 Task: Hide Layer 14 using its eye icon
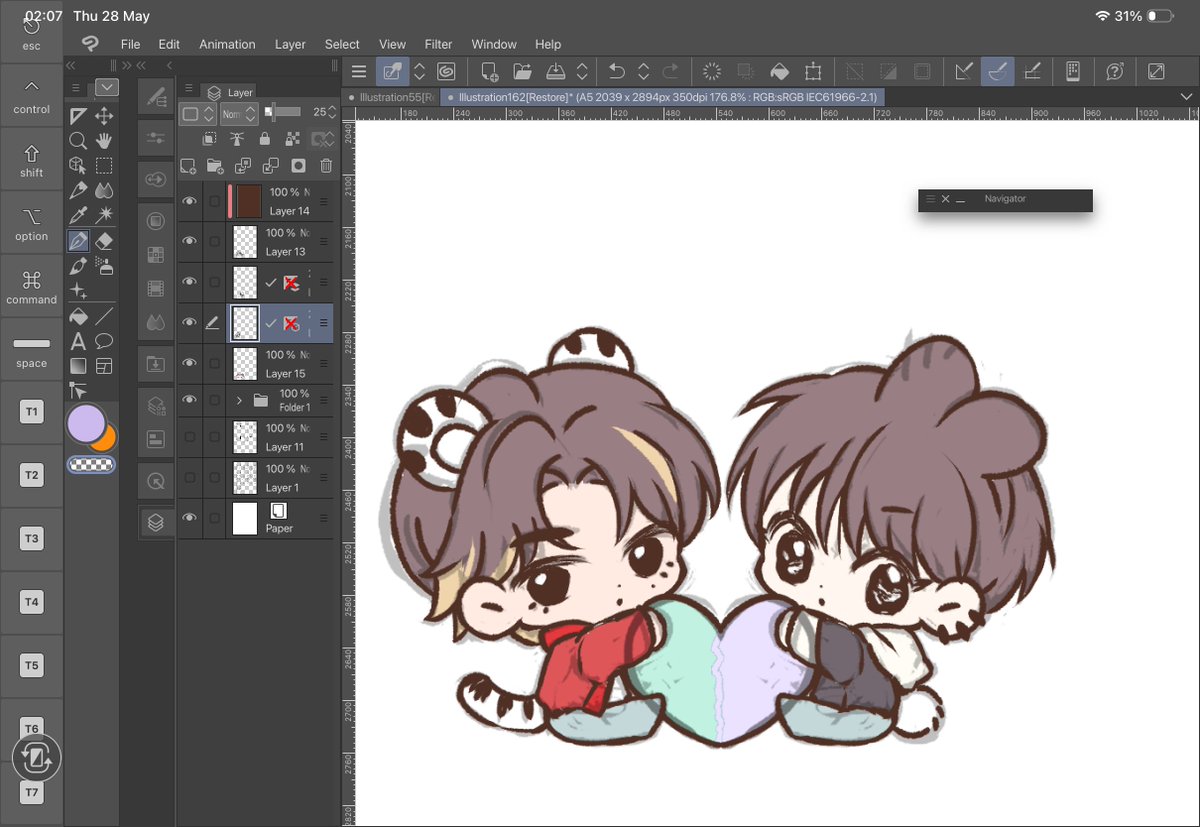[188, 201]
